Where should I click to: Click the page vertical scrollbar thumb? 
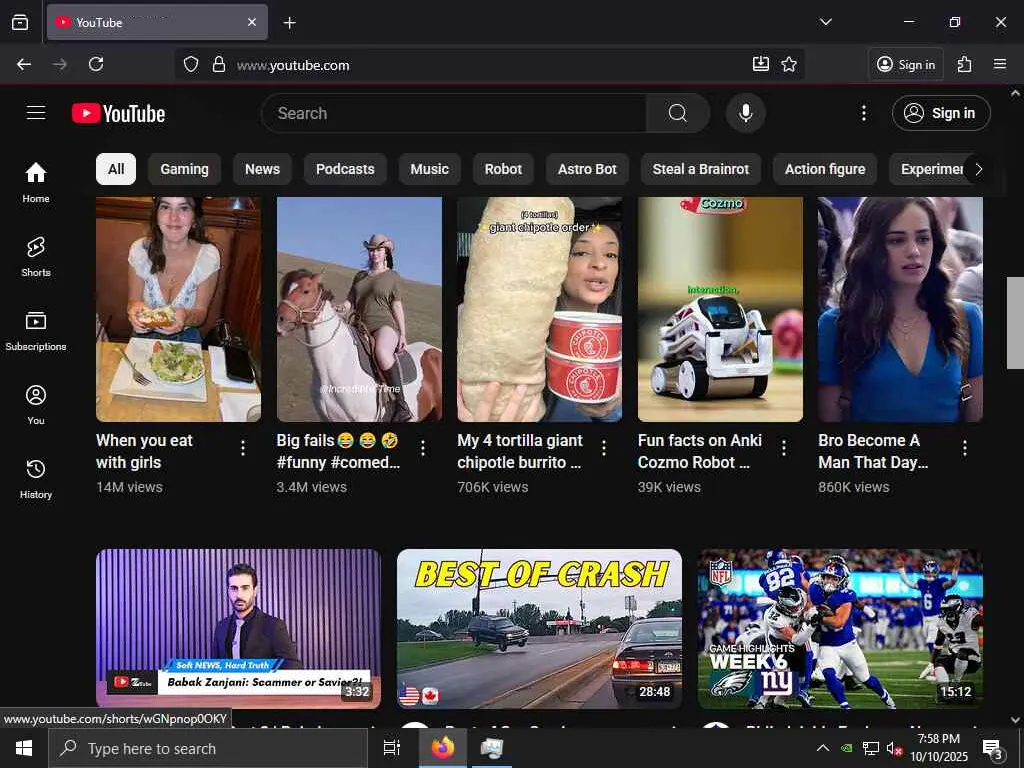1015,322
